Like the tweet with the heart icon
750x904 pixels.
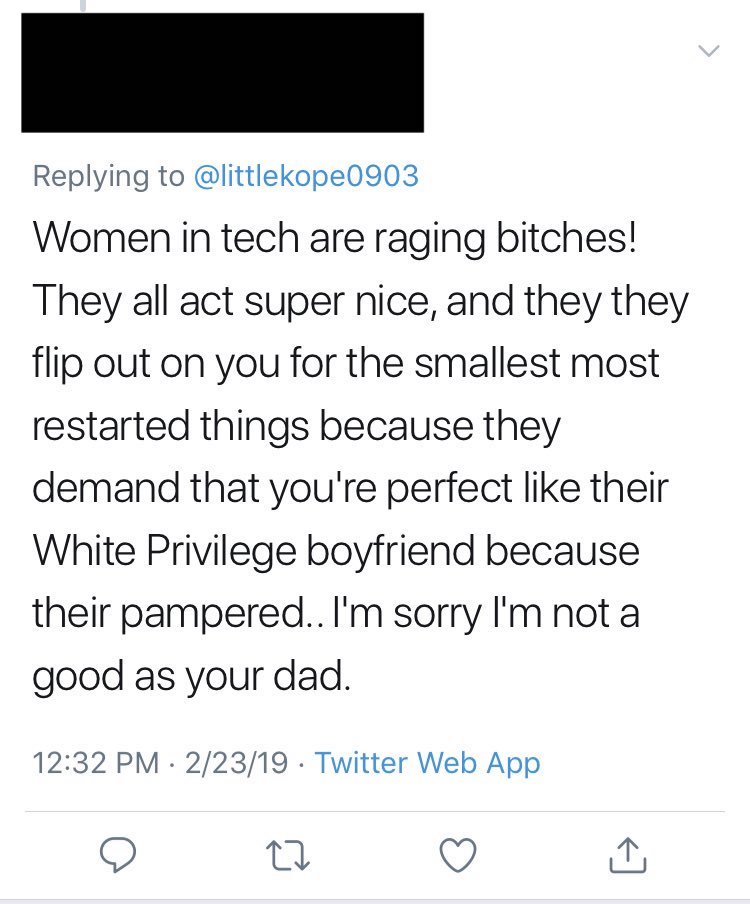click(458, 854)
